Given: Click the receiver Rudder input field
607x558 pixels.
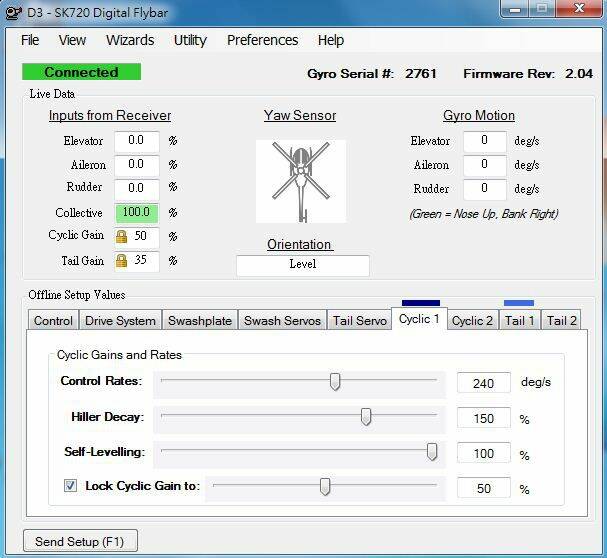Looking at the screenshot, I should tap(137, 189).
